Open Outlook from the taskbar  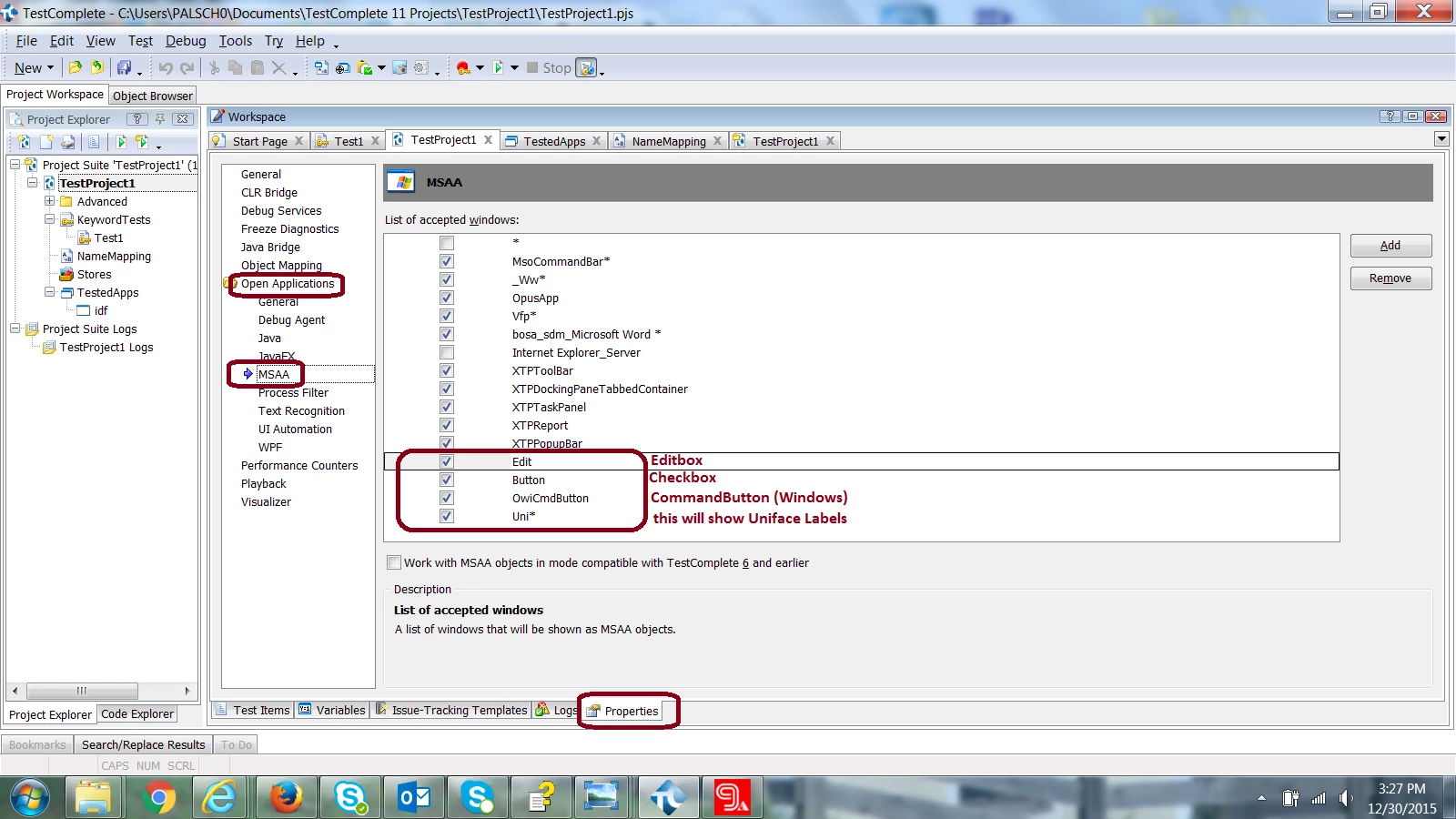click(x=414, y=798)
